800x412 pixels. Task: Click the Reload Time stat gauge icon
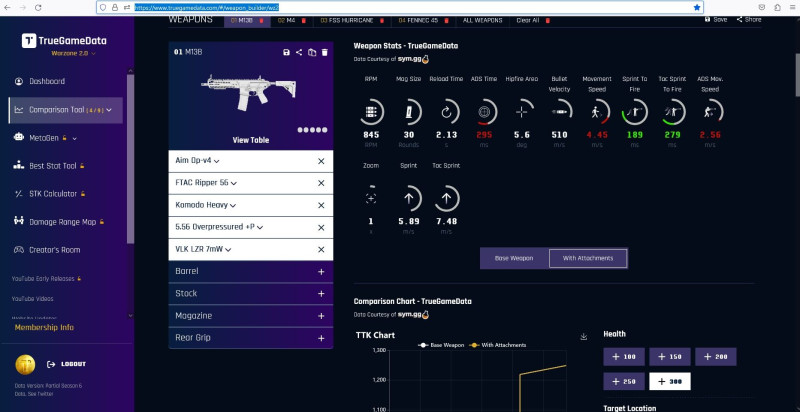tap(446, 112)
